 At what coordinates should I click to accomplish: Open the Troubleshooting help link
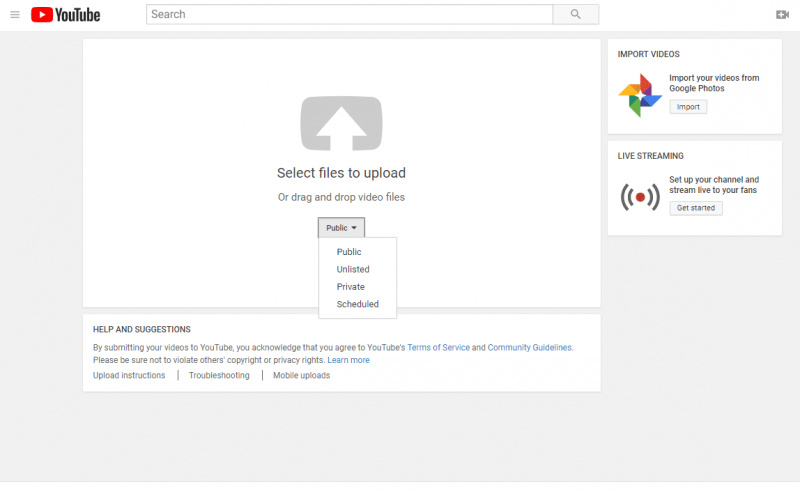click(219, 375)
